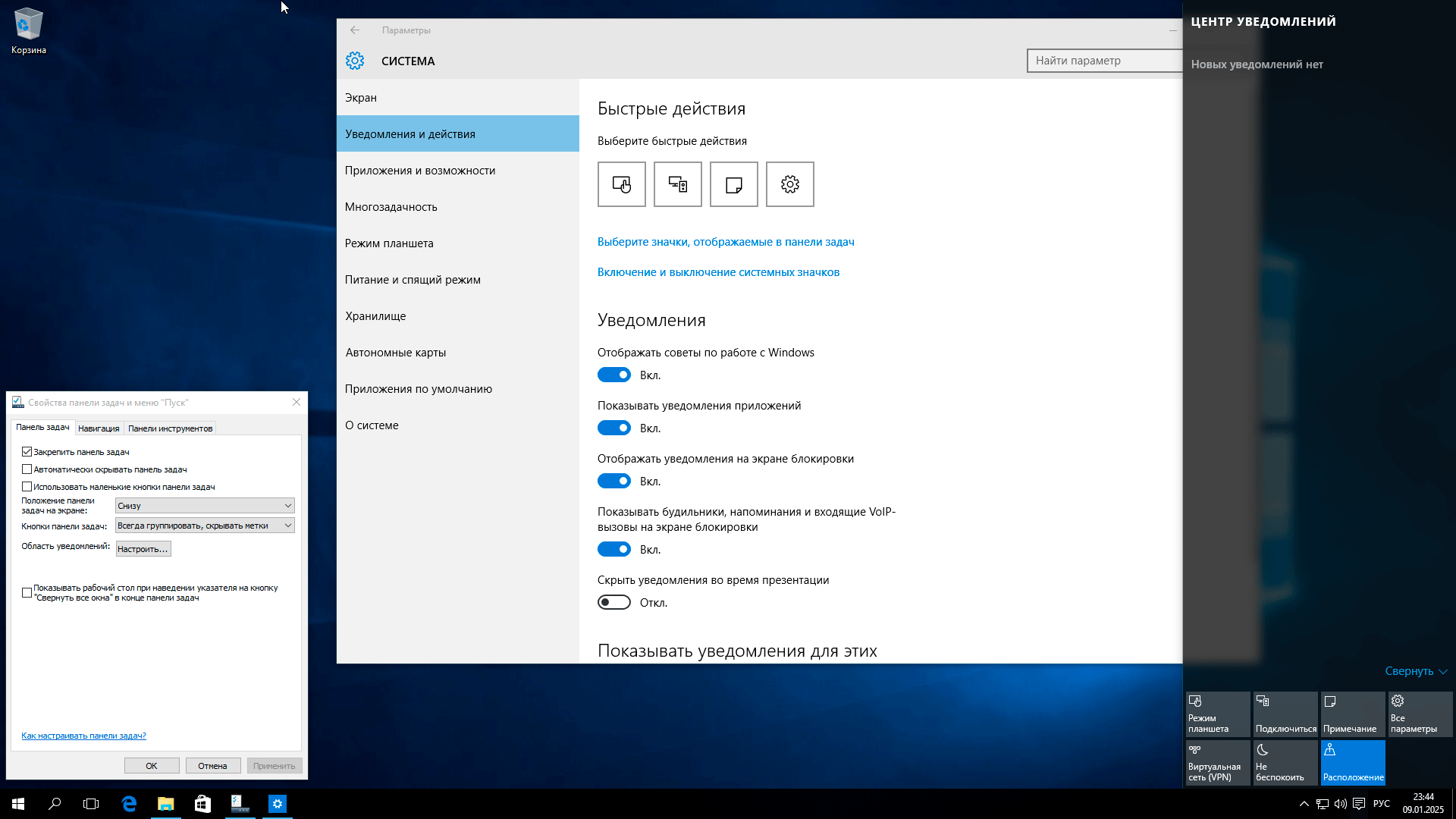Expand taskbar buttons grouping dropdown
Image resolution: width=1456 pixels, height=819 pixels.
click(x=205, y=526)
